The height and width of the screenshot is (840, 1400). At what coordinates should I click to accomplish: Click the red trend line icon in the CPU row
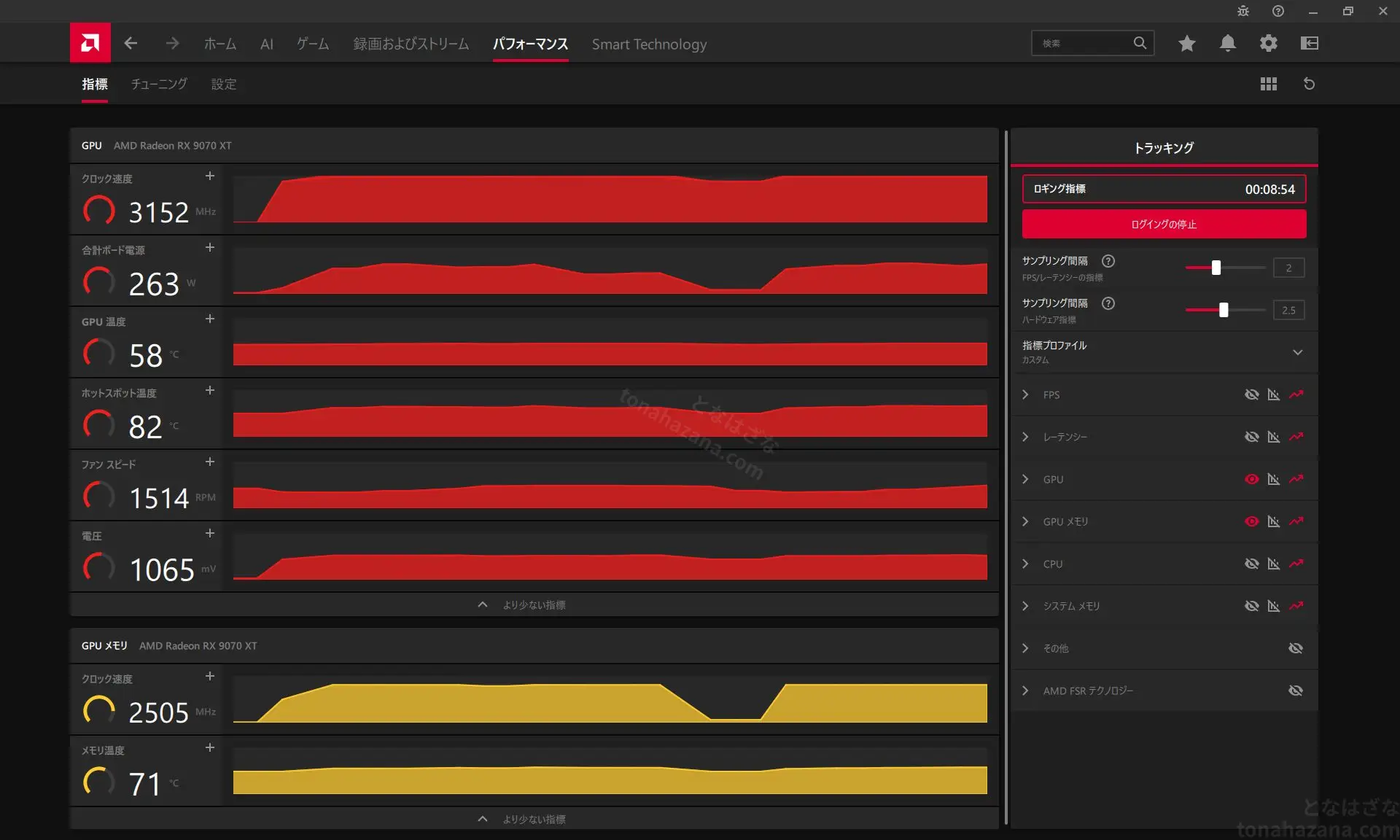(1296, 564)
